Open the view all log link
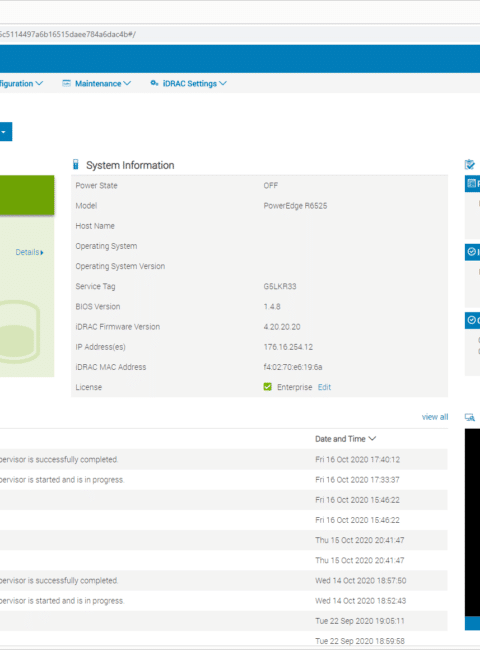 click(435, 417)
